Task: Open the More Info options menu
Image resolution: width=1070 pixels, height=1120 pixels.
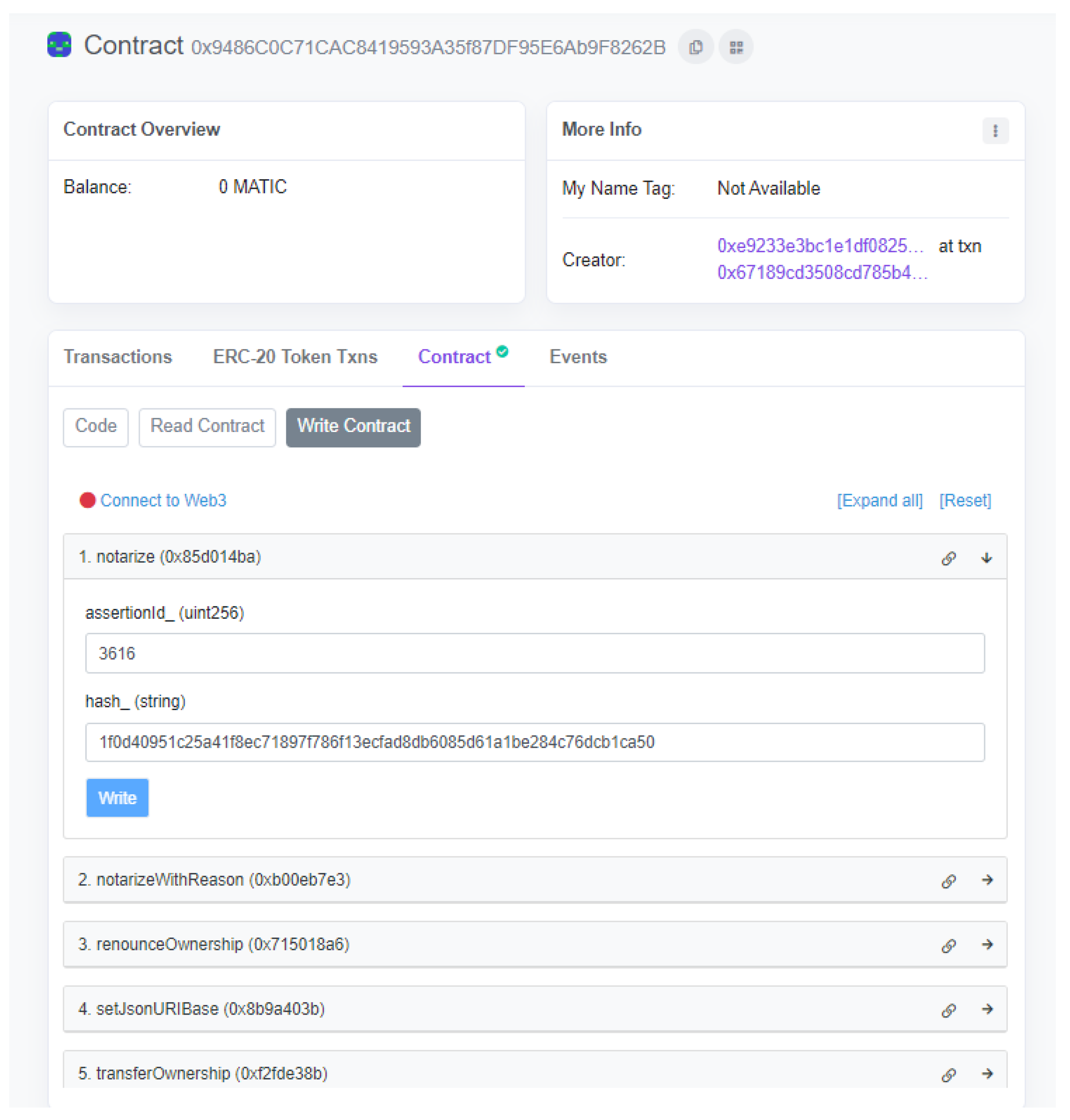Action: click(995, 131)
